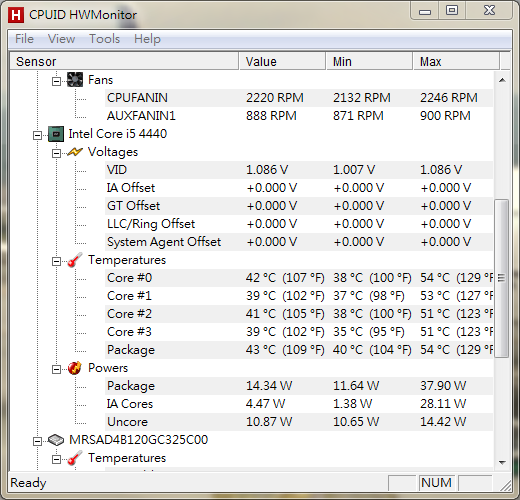Click the window resize grip corner
Screen dimensions: 520x500
click(505, 485)
